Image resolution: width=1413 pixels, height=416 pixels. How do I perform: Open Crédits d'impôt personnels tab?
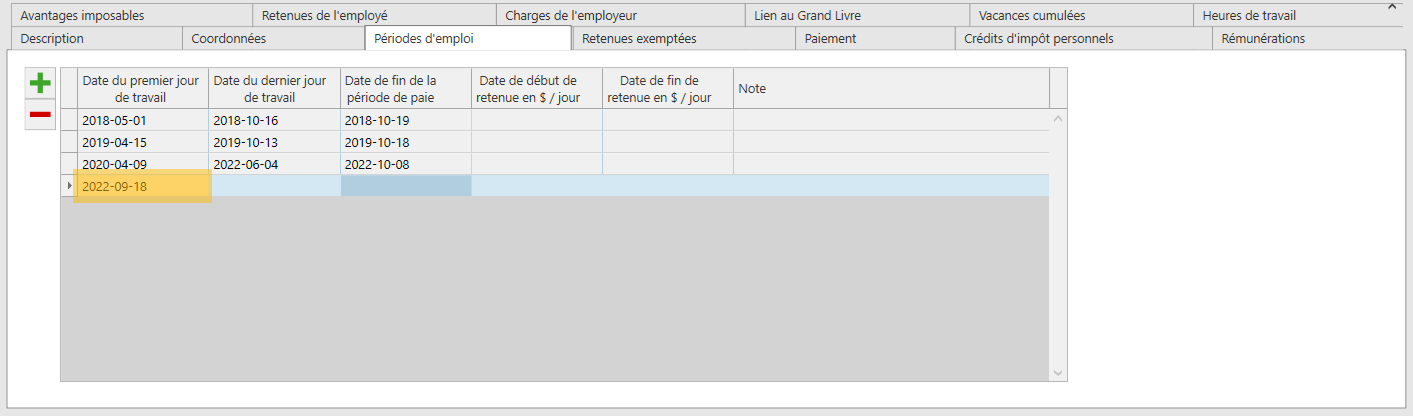pyautogui.click(x=1083, y=39)
